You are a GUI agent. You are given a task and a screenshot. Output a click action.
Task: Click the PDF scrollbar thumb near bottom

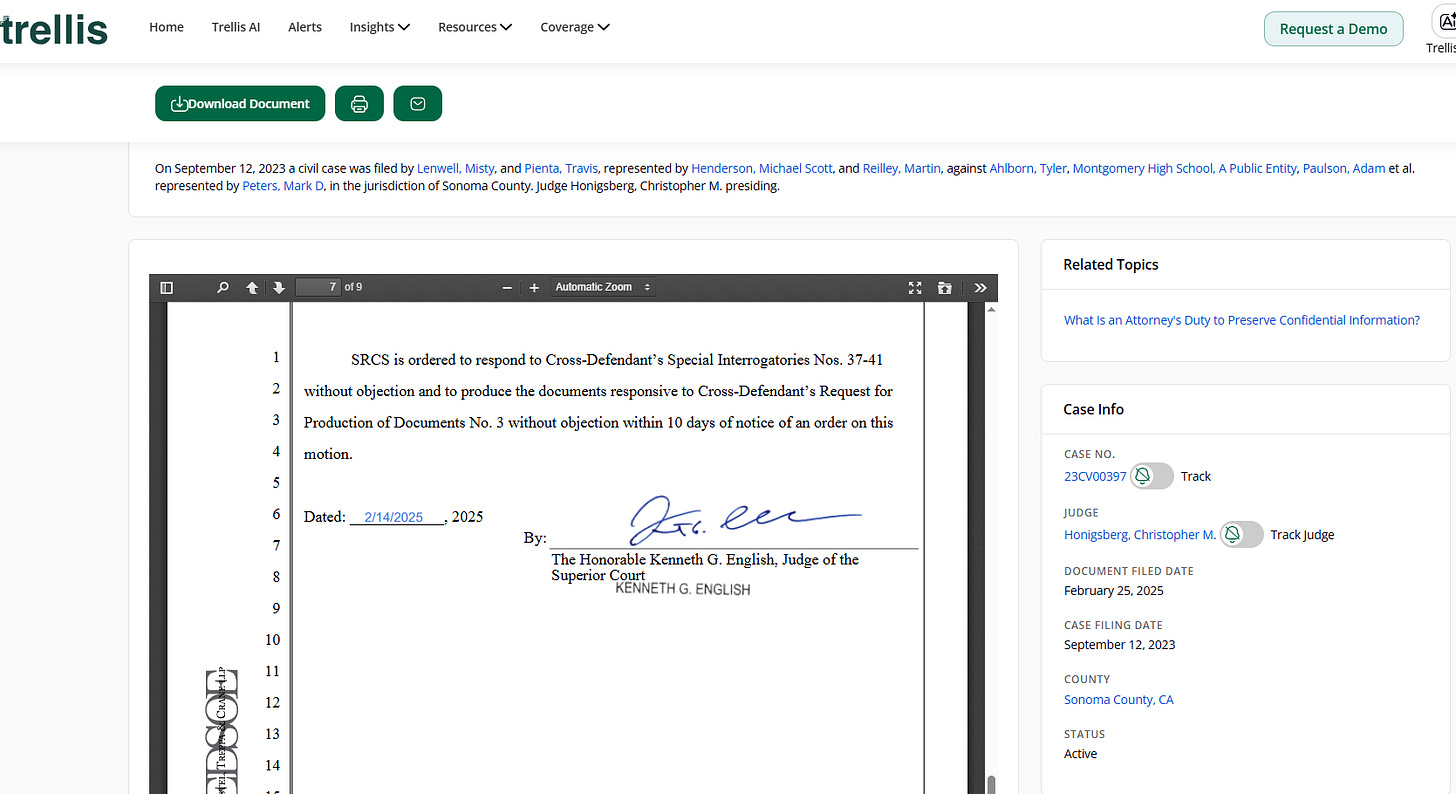tap(991, 784)
